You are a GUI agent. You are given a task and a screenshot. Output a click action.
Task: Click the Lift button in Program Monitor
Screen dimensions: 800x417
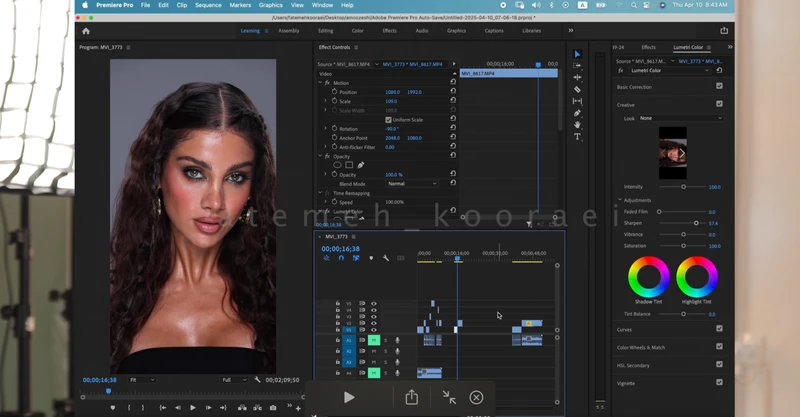tap(242, 407)
